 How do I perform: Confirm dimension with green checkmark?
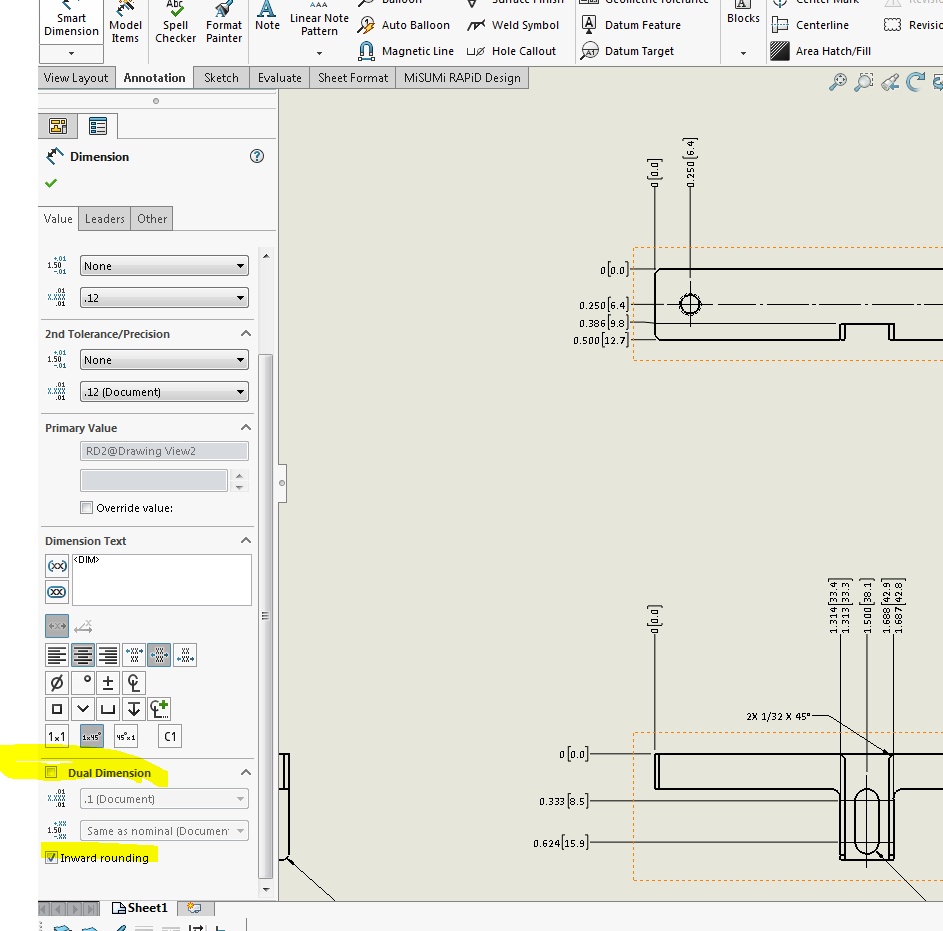(x=51, y=183)
